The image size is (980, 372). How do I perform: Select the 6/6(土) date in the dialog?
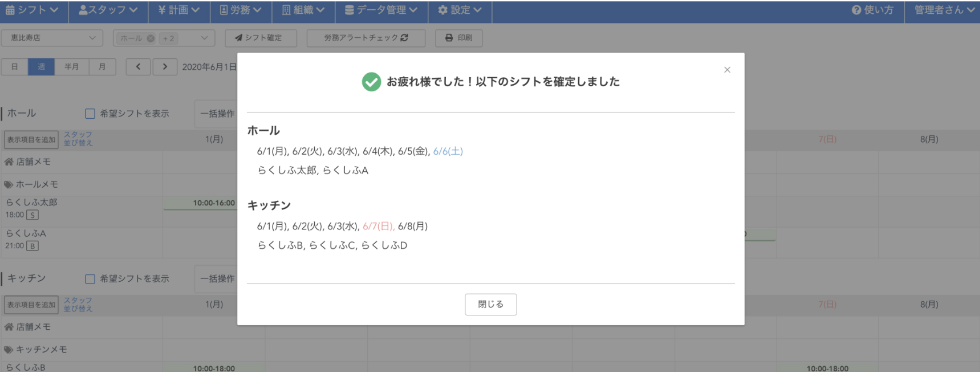click(448, 151)
